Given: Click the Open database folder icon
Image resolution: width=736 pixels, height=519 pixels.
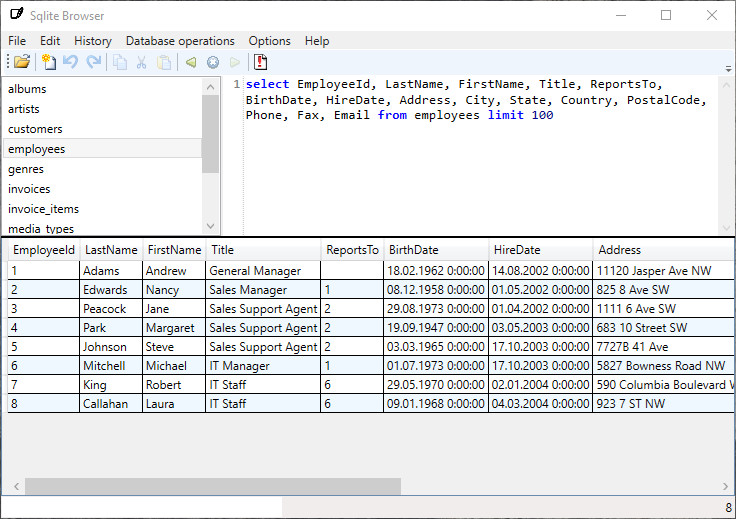Looking at the screenshot, I should point(22,61).
